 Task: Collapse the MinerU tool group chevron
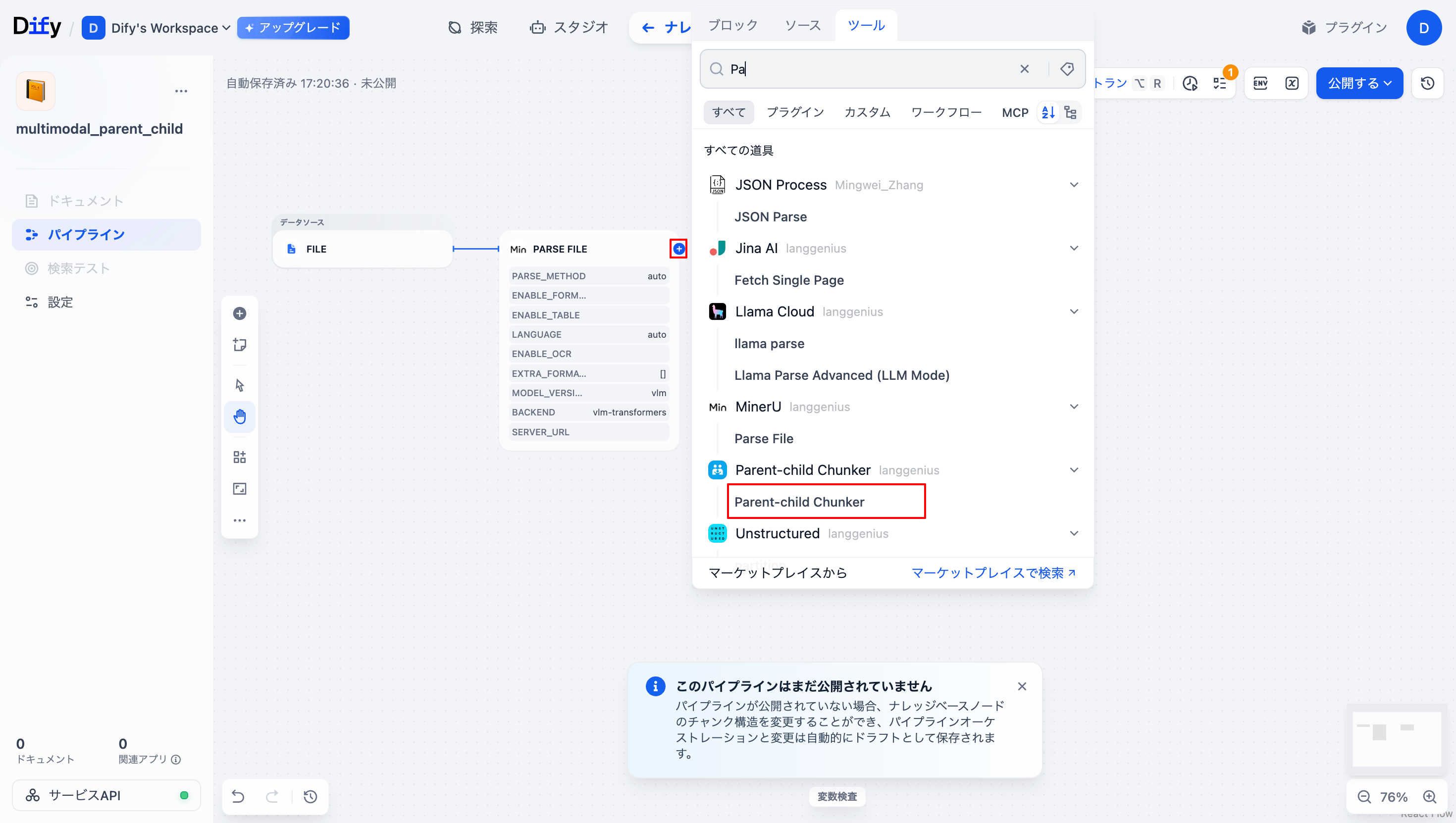pyautogui.click(x=1074, y=407)
